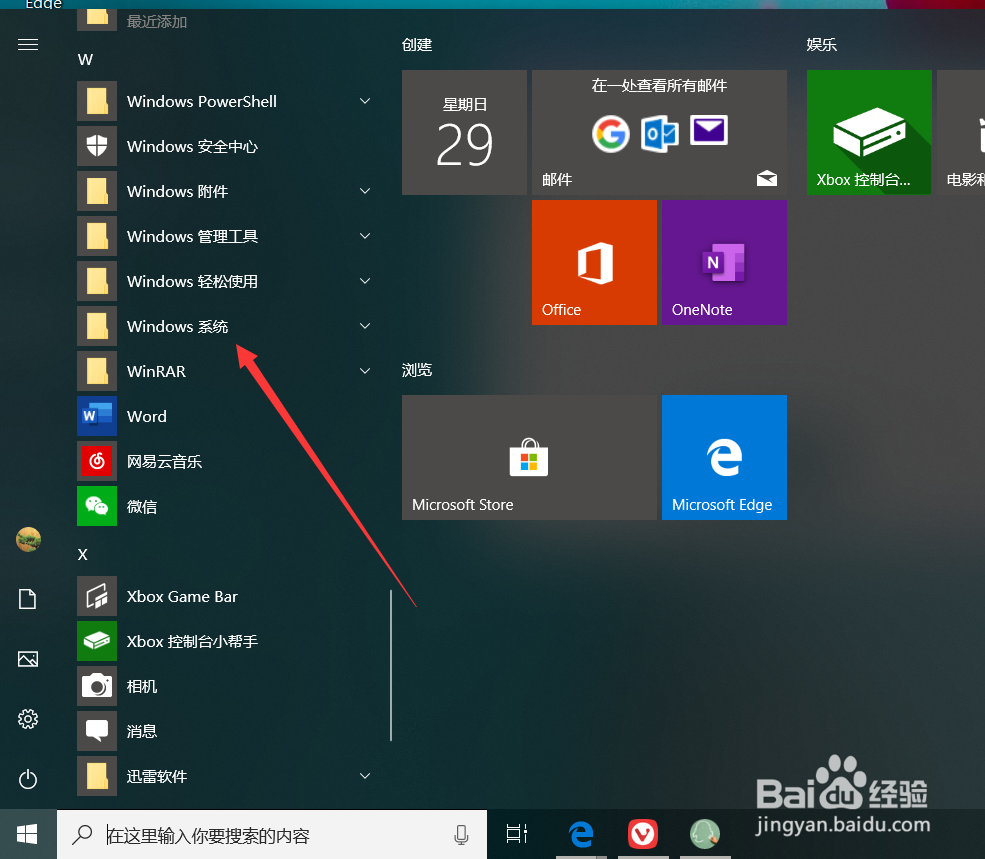
Task: Expand Windows 轻松使用 folder chevron
Action: 365,281
